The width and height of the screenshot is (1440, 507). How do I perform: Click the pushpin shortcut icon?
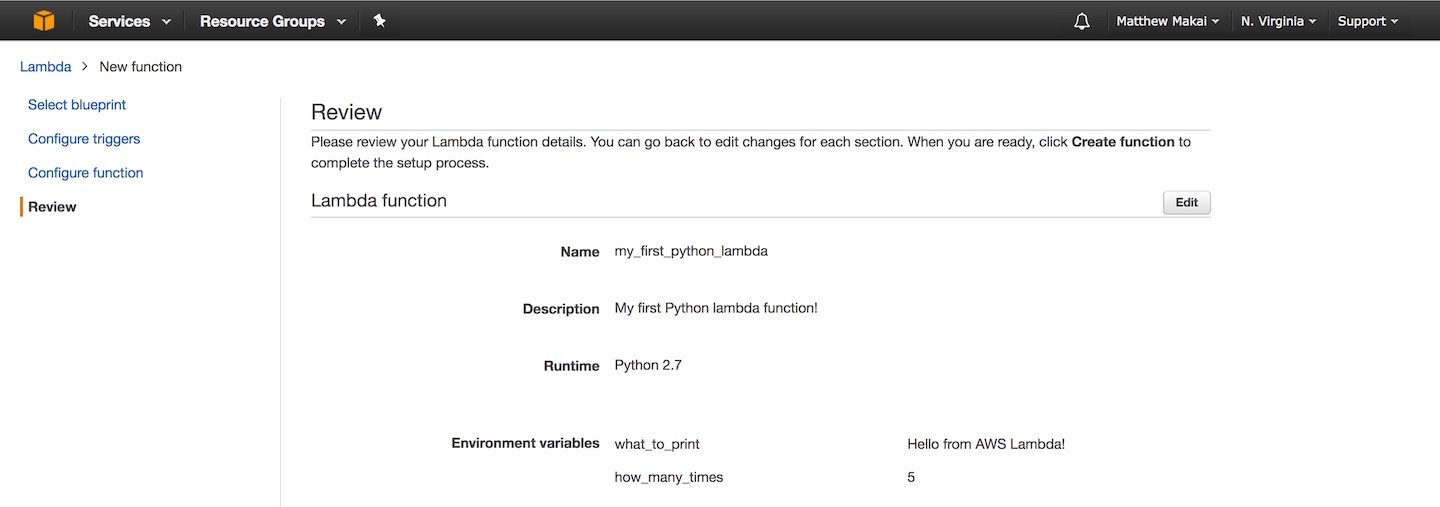(379, 21)
